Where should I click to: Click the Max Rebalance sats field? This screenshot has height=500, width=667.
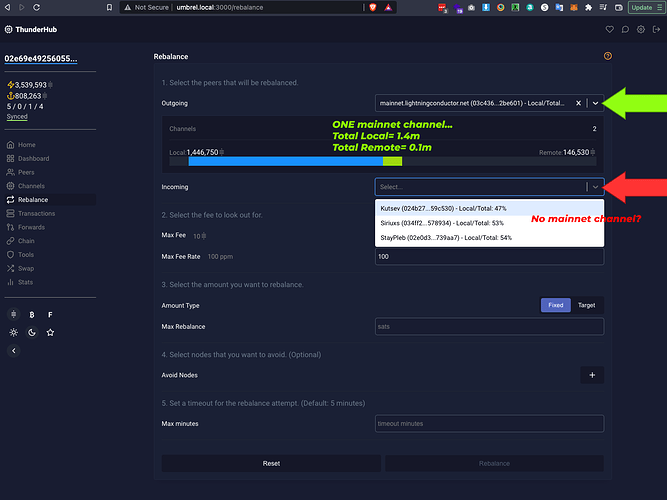489,326
